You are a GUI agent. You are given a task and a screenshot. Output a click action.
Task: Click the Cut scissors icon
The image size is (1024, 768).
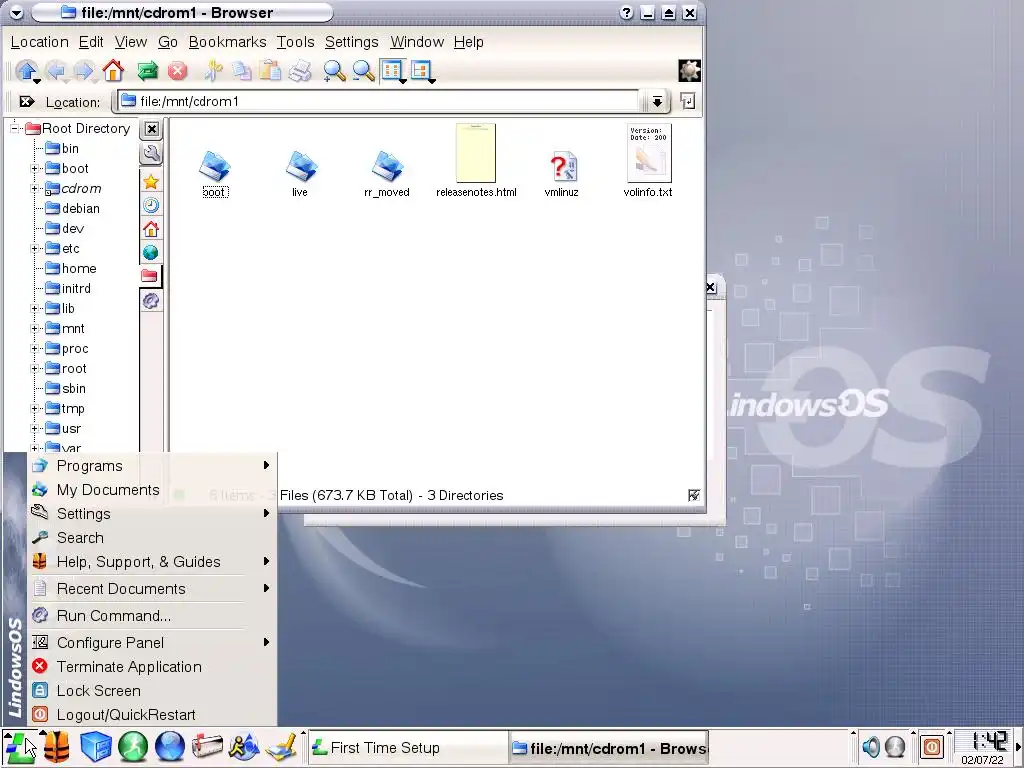click(x=213, y=71)
